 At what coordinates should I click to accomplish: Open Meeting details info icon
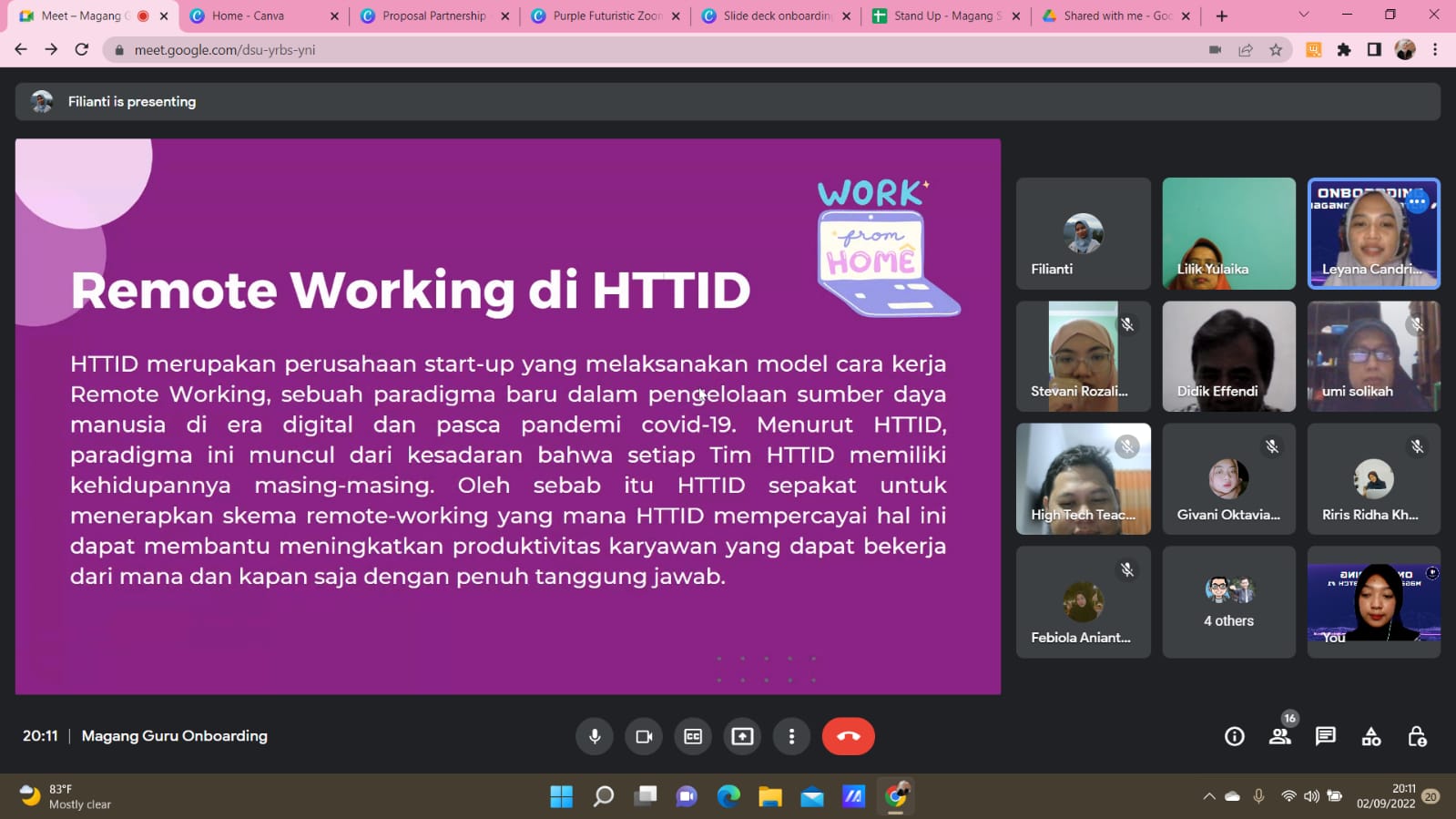1235,736
